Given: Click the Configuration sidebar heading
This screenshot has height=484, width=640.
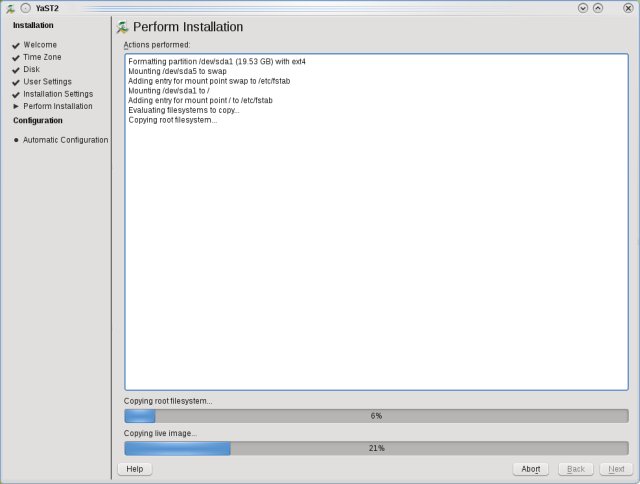Looking at the screenshot, I should pyautogui.click(x=38, y=120).
